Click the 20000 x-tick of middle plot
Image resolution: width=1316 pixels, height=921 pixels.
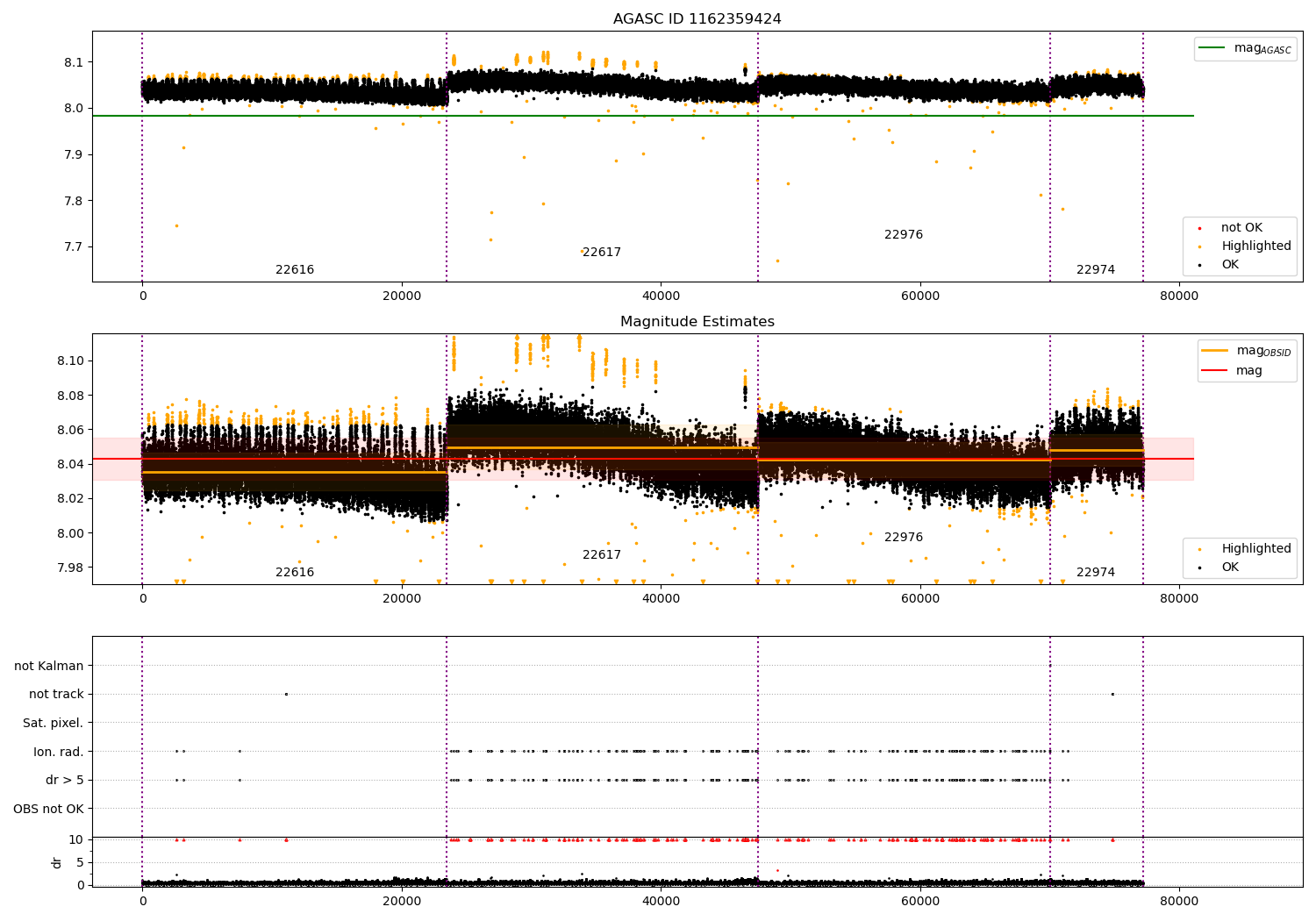point(402,599)
